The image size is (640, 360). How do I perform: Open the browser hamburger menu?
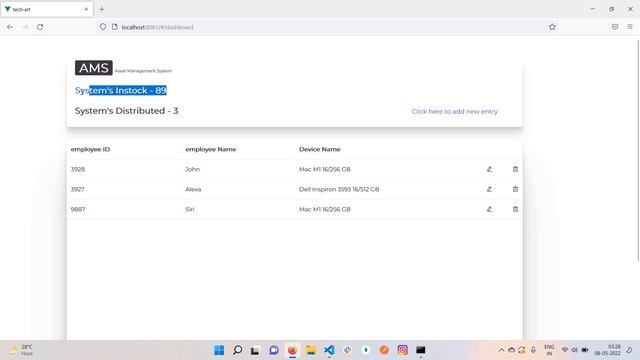(630, 27)
